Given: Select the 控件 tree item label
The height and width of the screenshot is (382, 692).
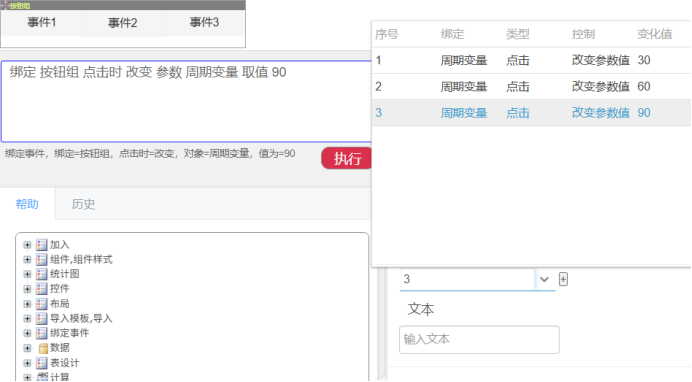Looking at the screenshot, I should [60, 289].
